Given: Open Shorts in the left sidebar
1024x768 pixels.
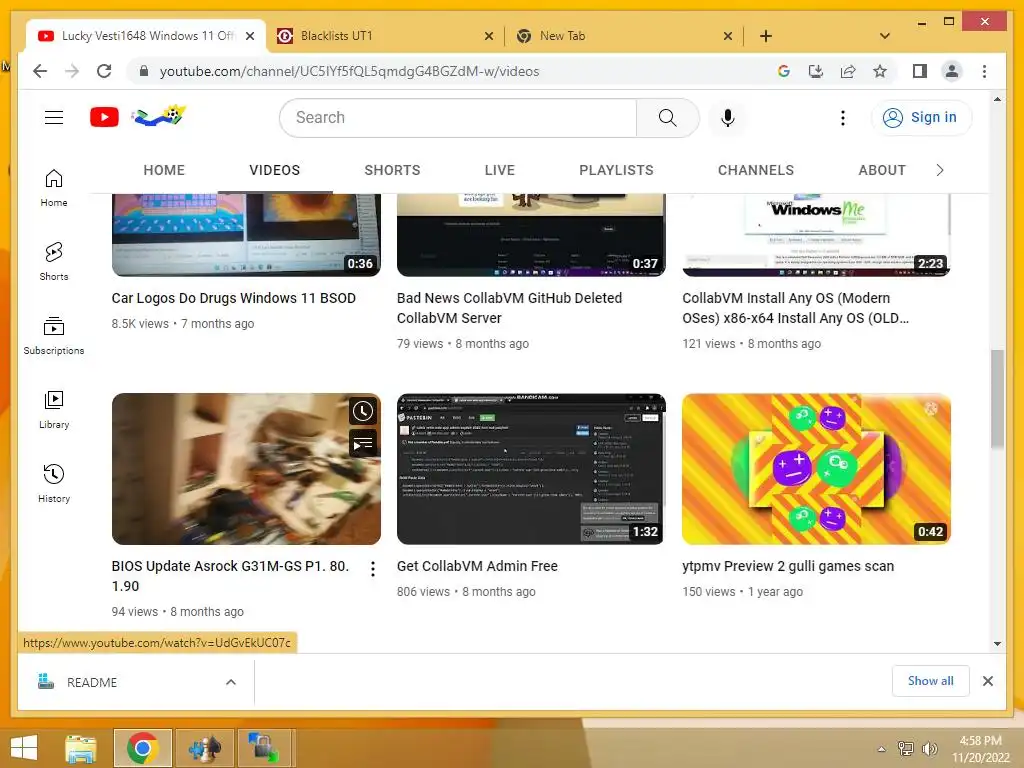Looking at the screenshot, I should coord(54,261).
